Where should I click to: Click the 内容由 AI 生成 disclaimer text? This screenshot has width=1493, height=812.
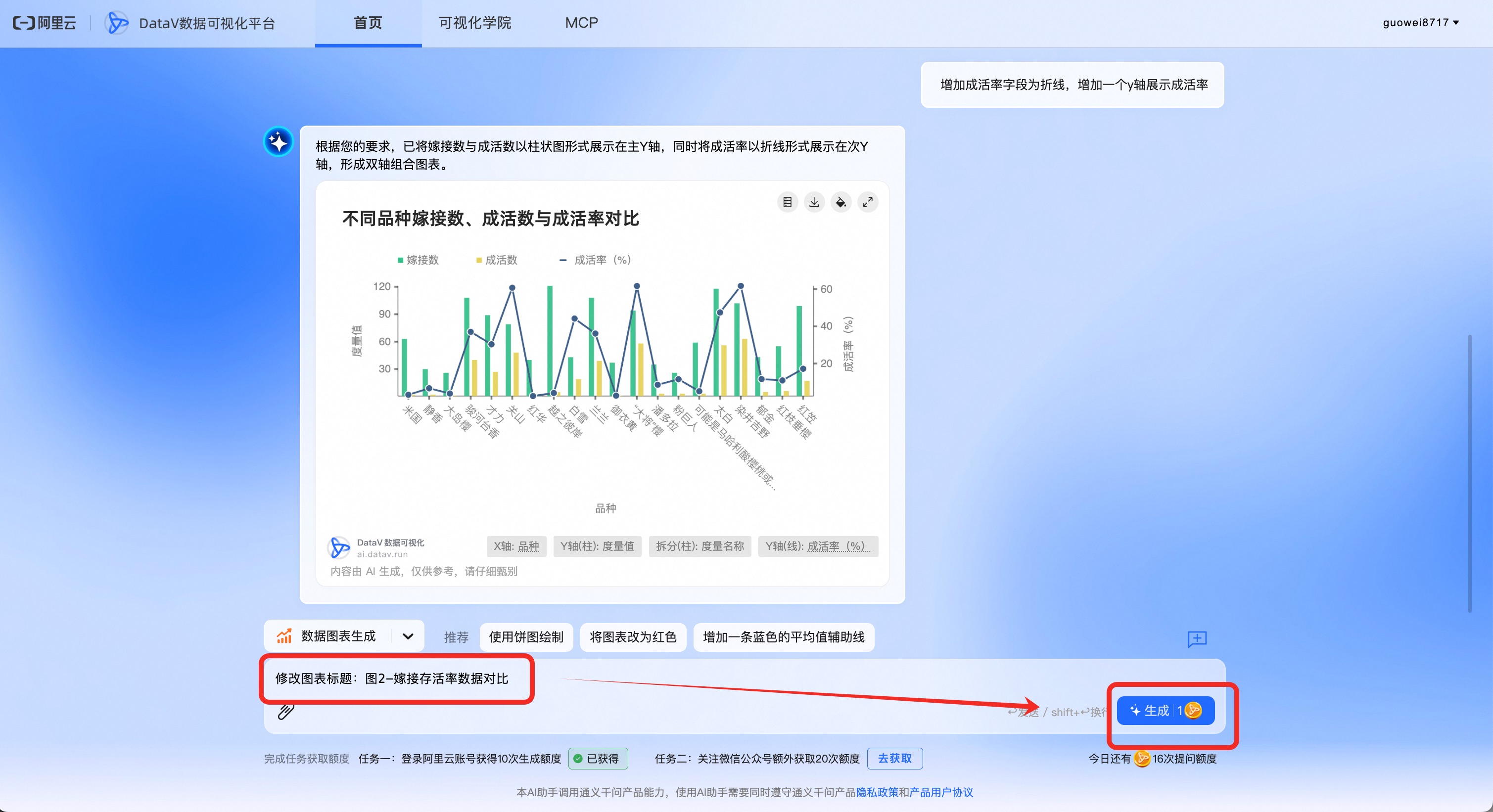[x=423, y=571]
